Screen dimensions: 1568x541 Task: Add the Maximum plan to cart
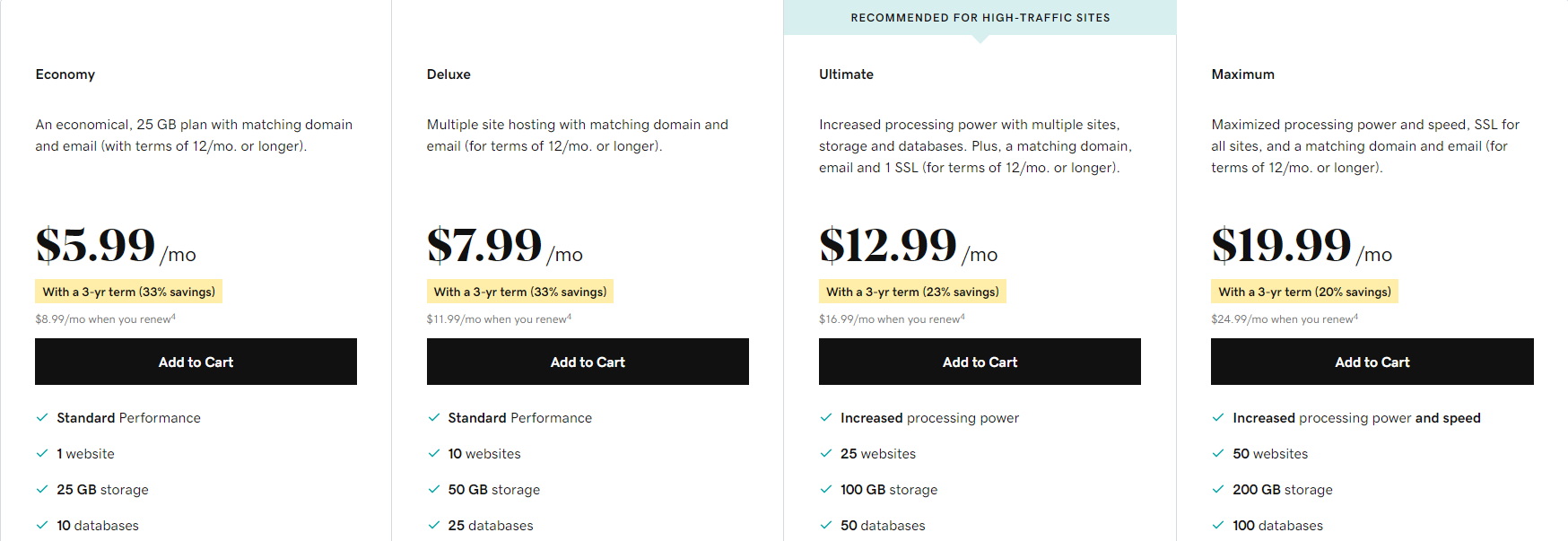point(1372,362)
